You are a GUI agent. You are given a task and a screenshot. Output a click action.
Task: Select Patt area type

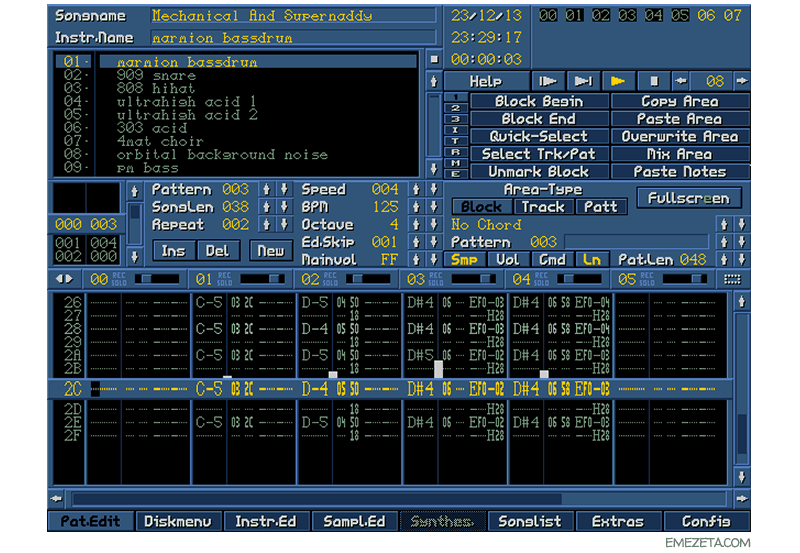tap(601, 207)
